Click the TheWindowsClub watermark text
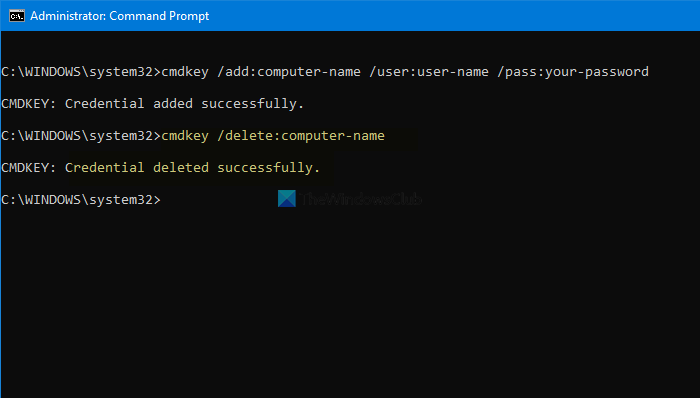 click(x=361, y=199)
